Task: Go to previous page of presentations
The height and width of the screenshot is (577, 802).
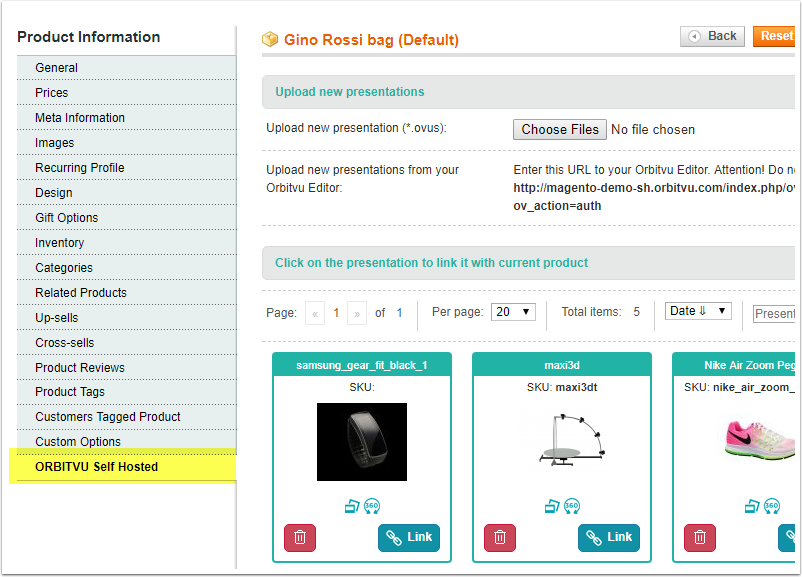Action: click(x=315, y=313)
